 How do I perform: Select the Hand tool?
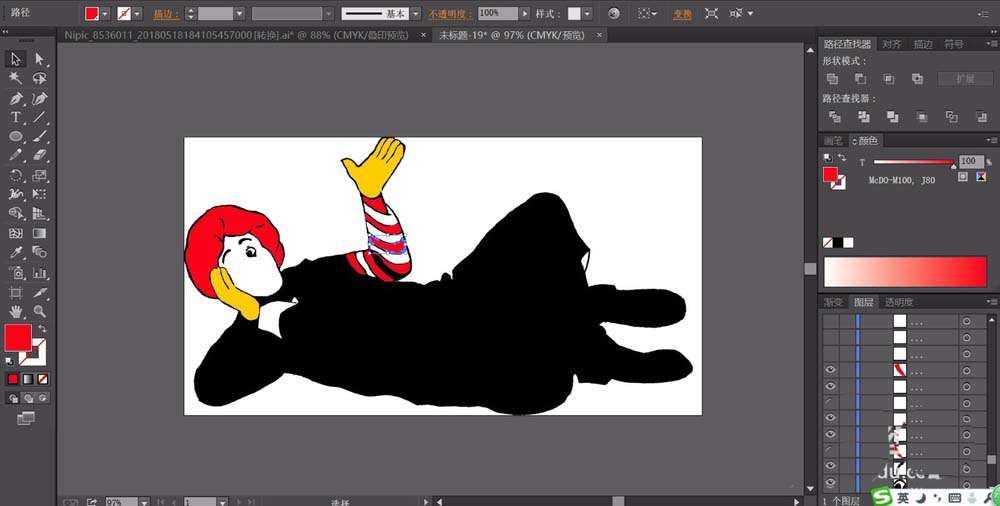coord(15,311)
